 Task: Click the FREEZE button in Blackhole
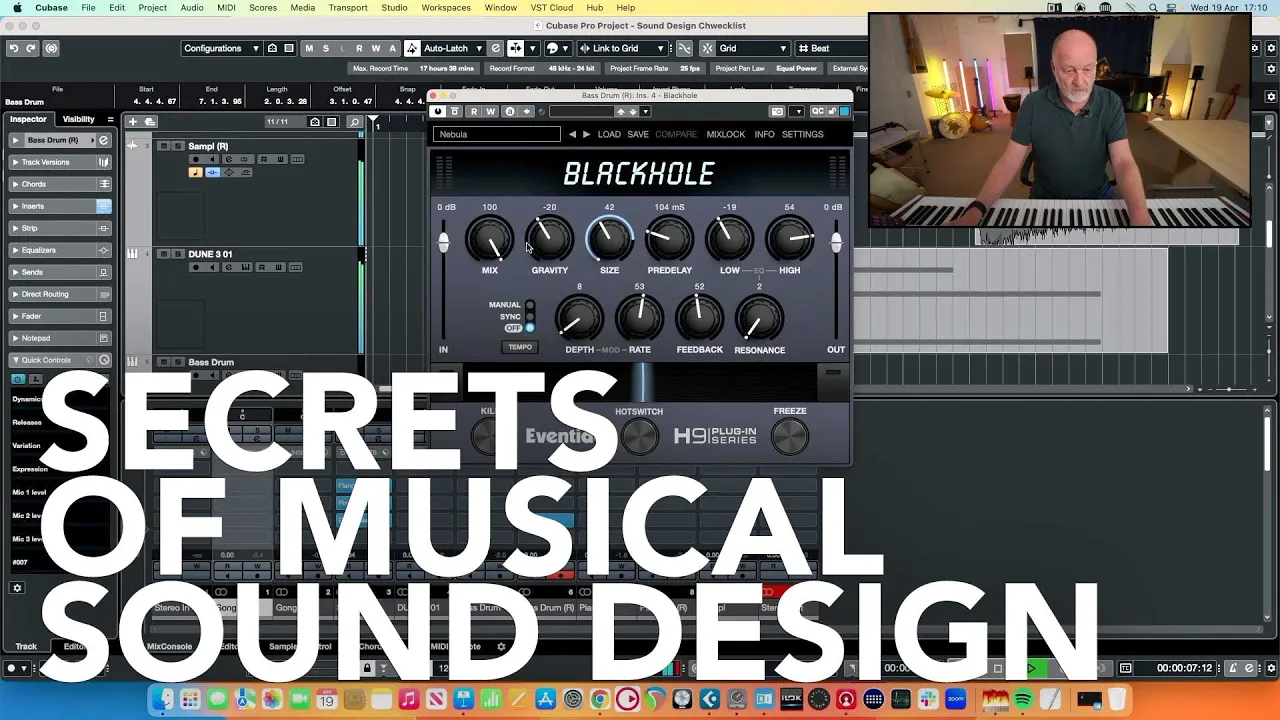(x=790, y=437)
